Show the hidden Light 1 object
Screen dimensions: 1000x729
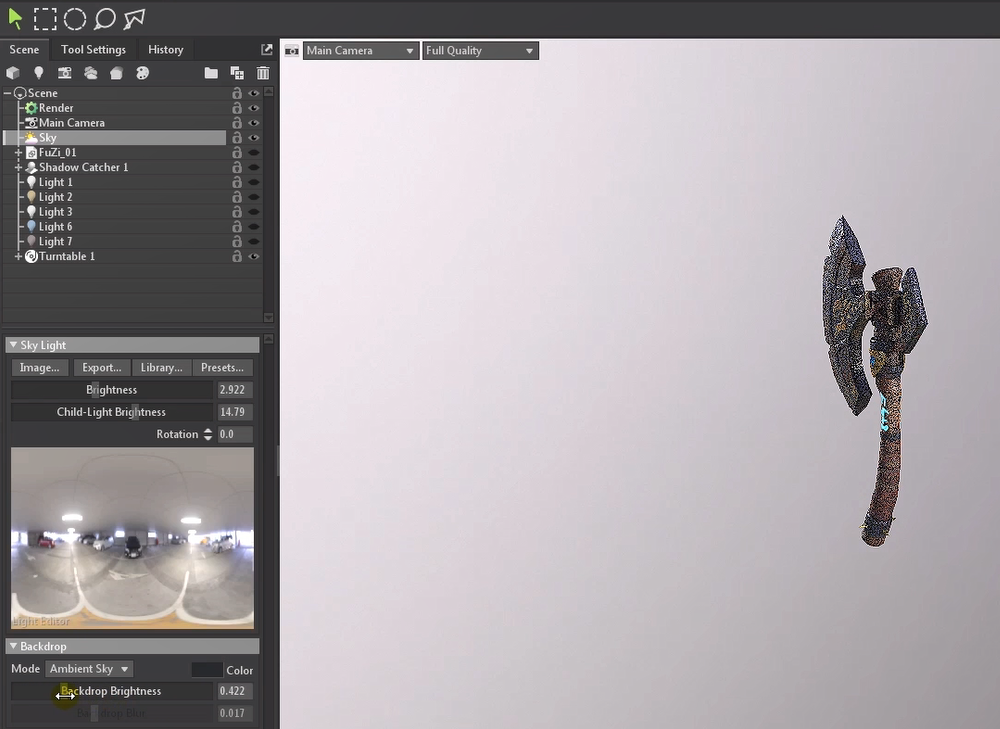(254, 183)
